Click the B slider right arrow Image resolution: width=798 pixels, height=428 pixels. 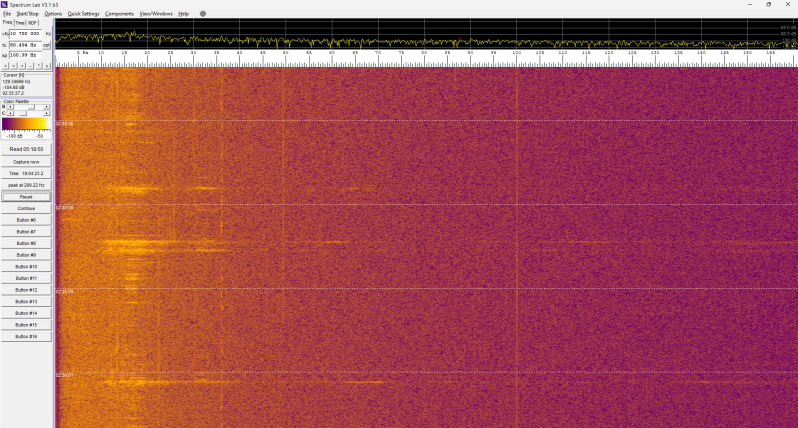click(46, 107)
